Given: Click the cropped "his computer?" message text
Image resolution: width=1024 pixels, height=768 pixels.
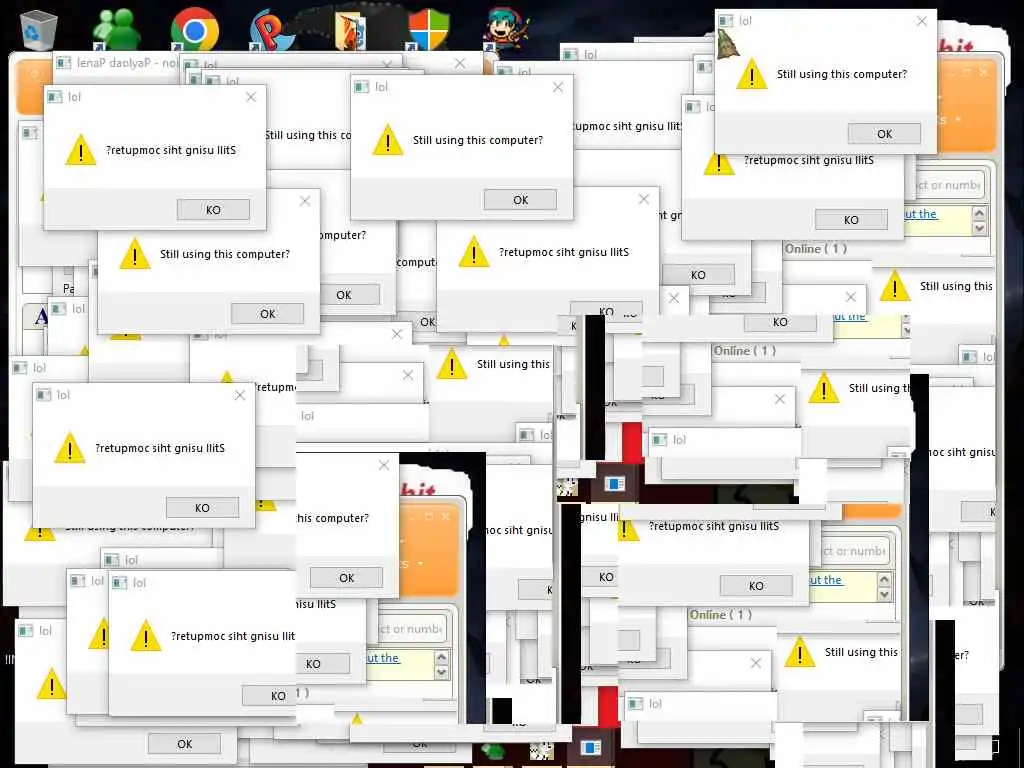Looking at the screenshot, I should pos(332,518).
